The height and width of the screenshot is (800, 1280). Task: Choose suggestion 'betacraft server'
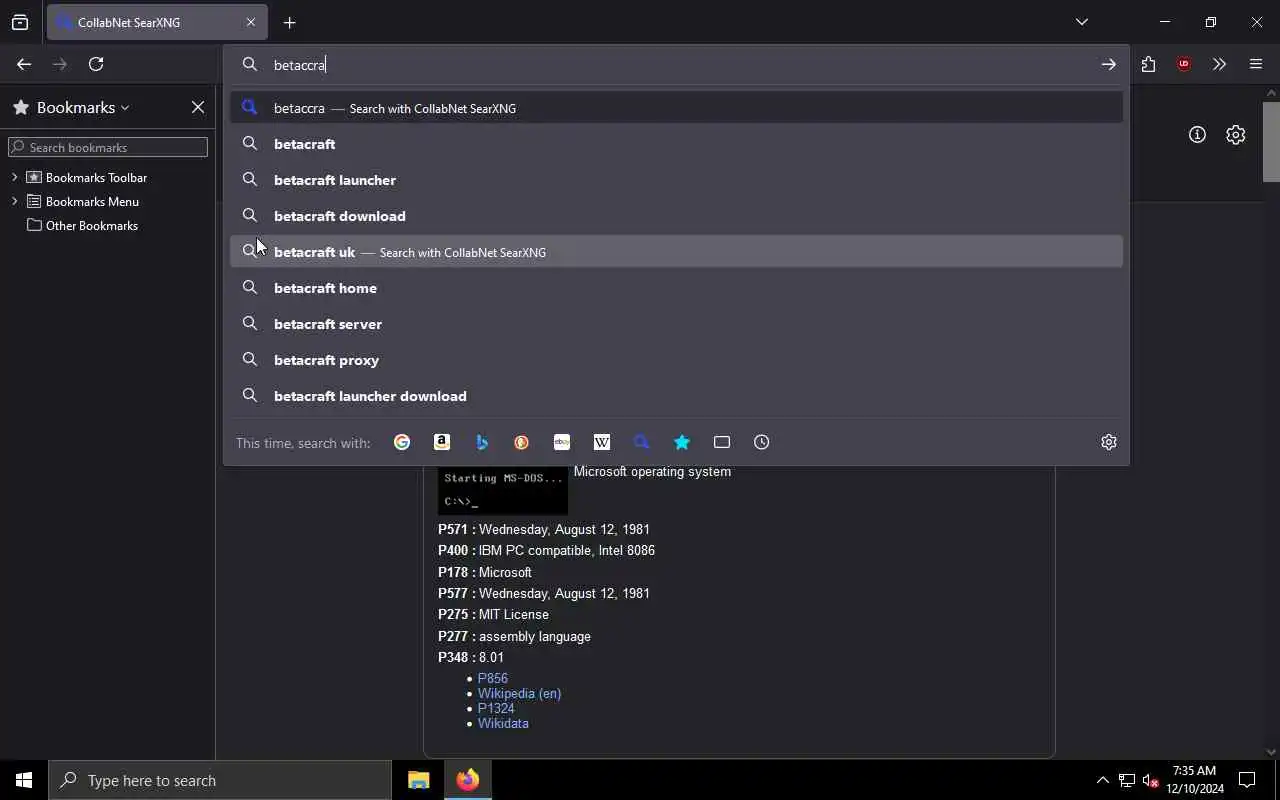coord(676,324)
